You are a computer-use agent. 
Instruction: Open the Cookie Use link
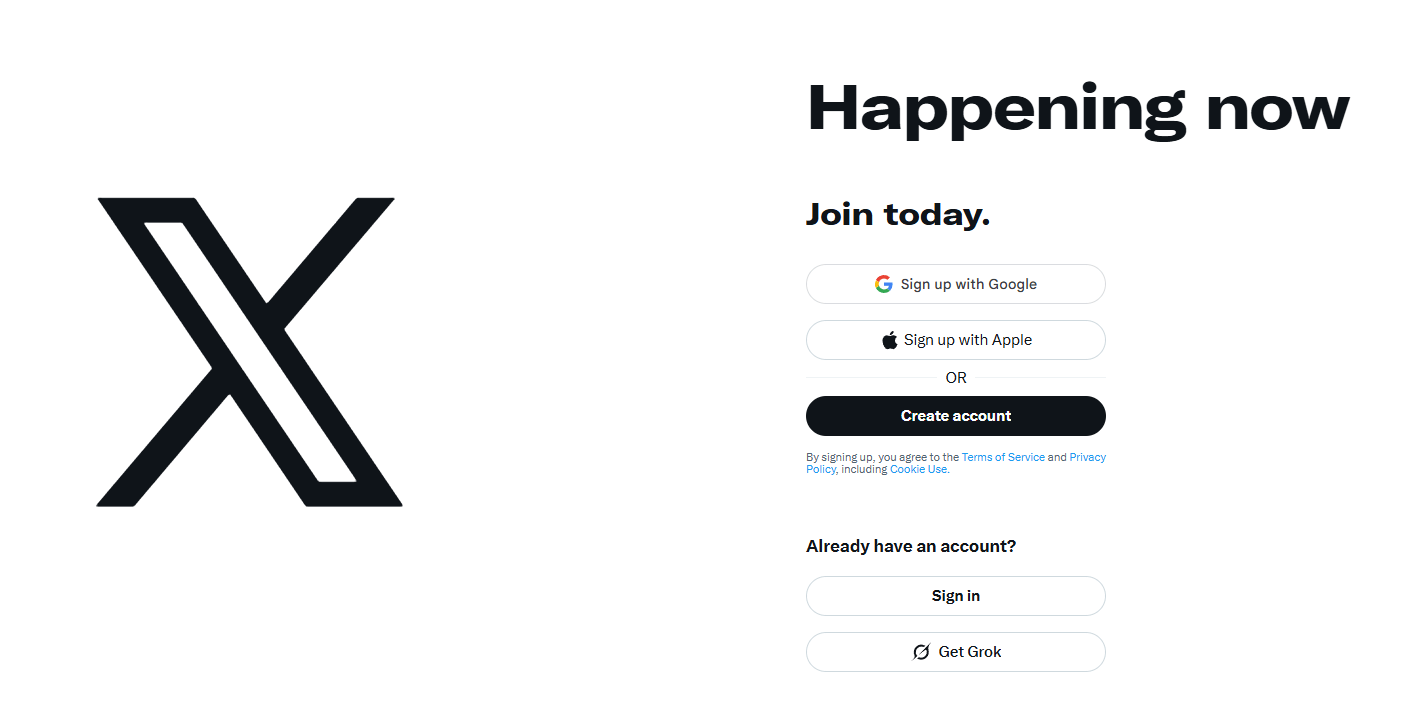coord(917,469)
